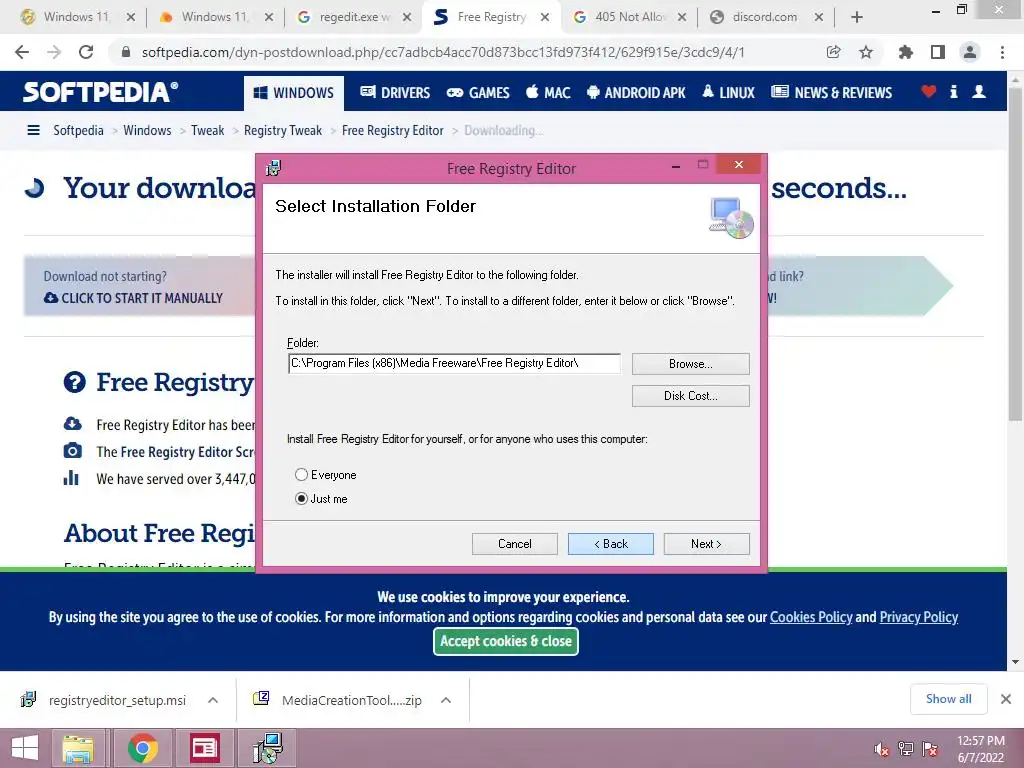1024x768 pixels.
Task: Go to Tweak breadcrumb link
Action: click(208, 131)
